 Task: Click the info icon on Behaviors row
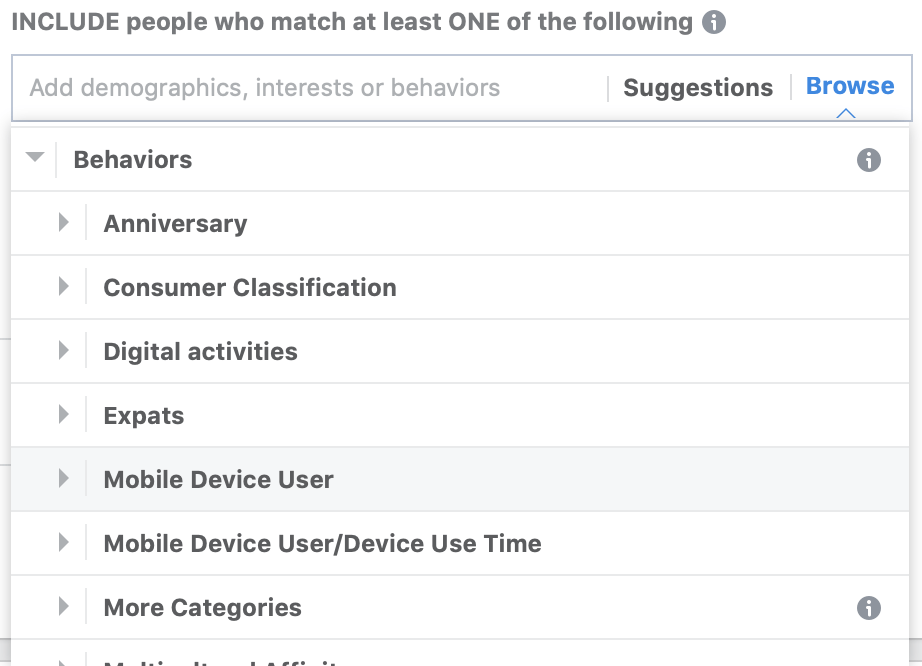pos(868,160)
